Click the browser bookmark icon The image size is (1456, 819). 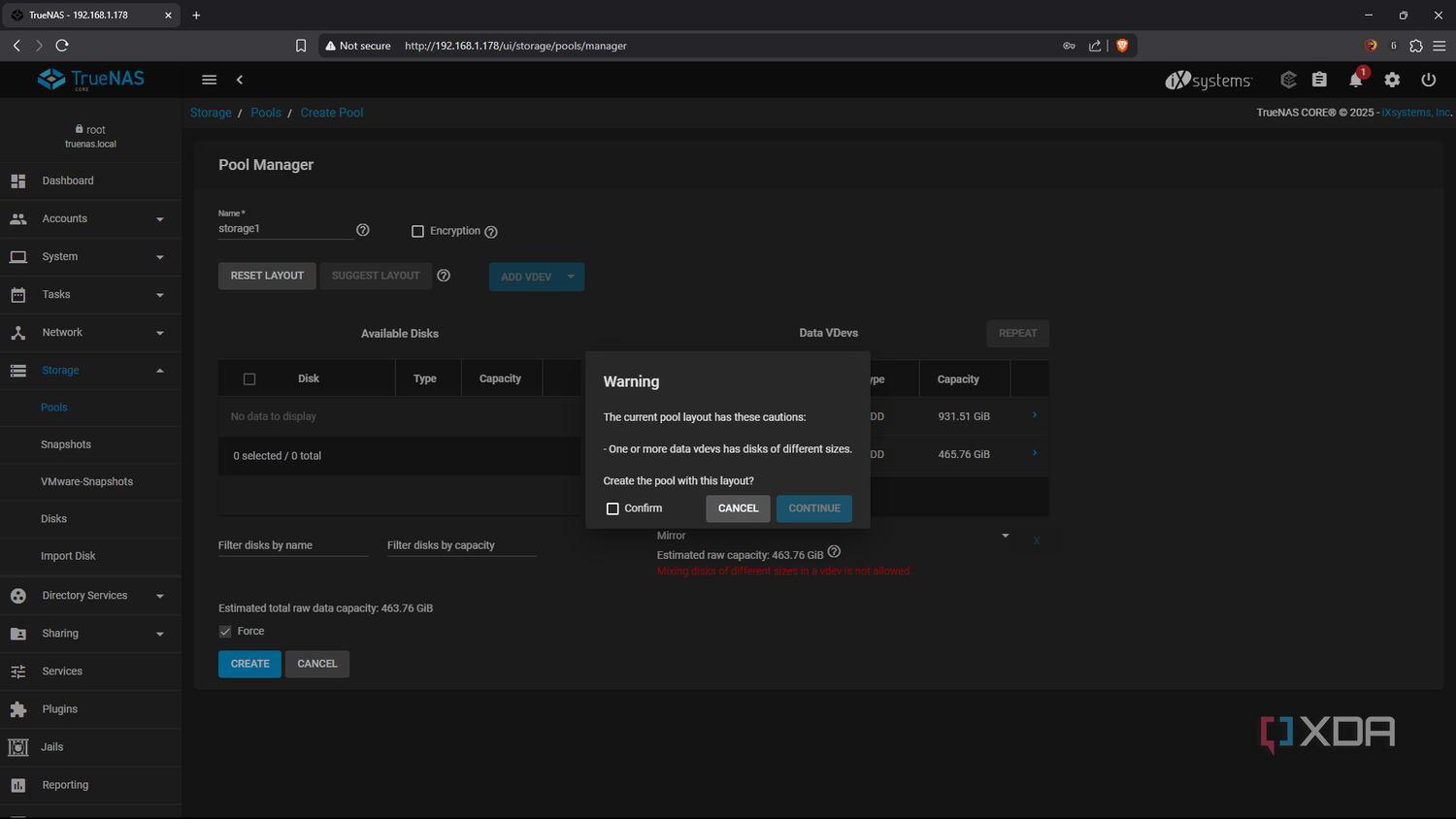[x=301, y=46]
